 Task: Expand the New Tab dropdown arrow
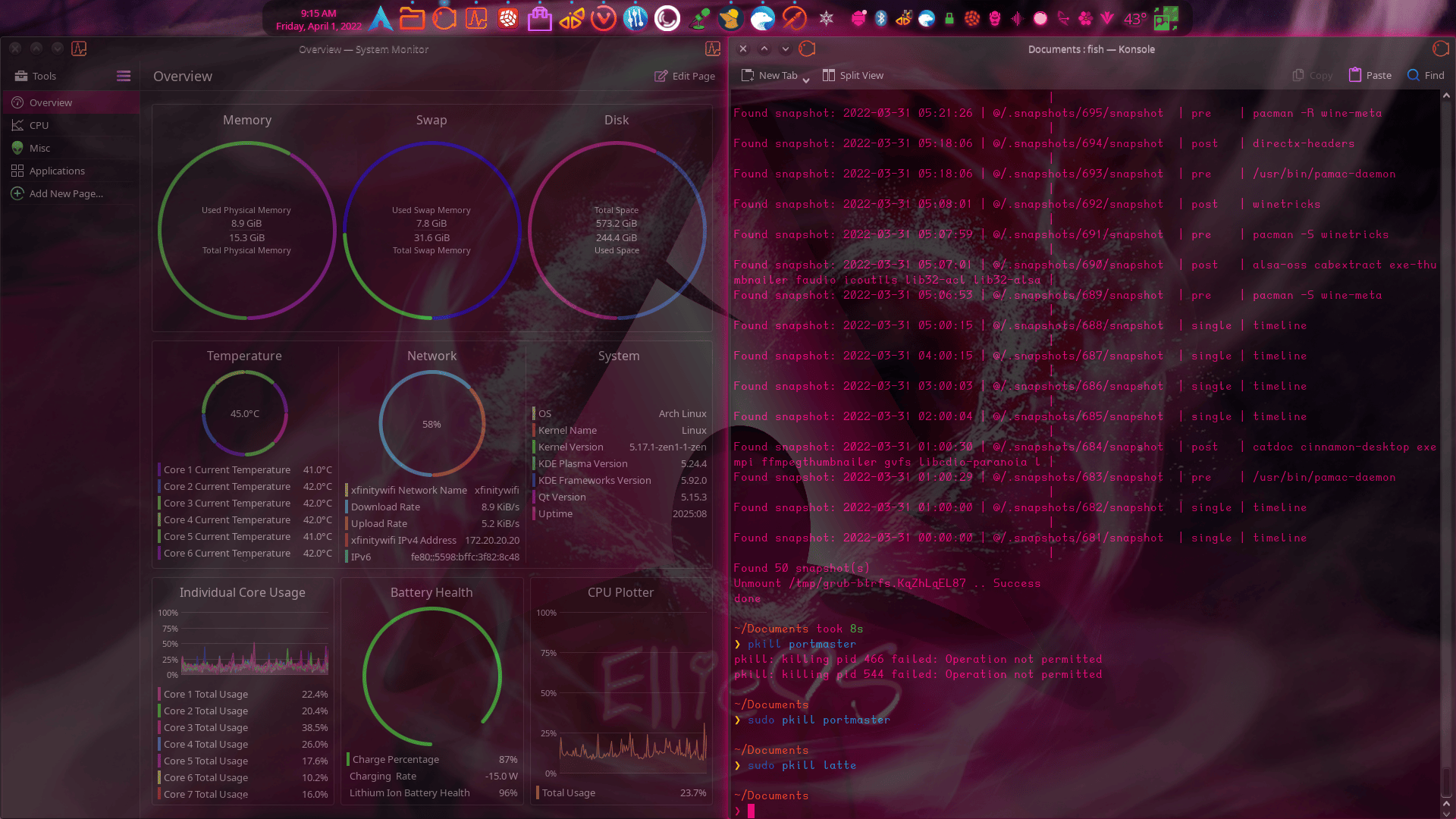click(x=805, y=79)
